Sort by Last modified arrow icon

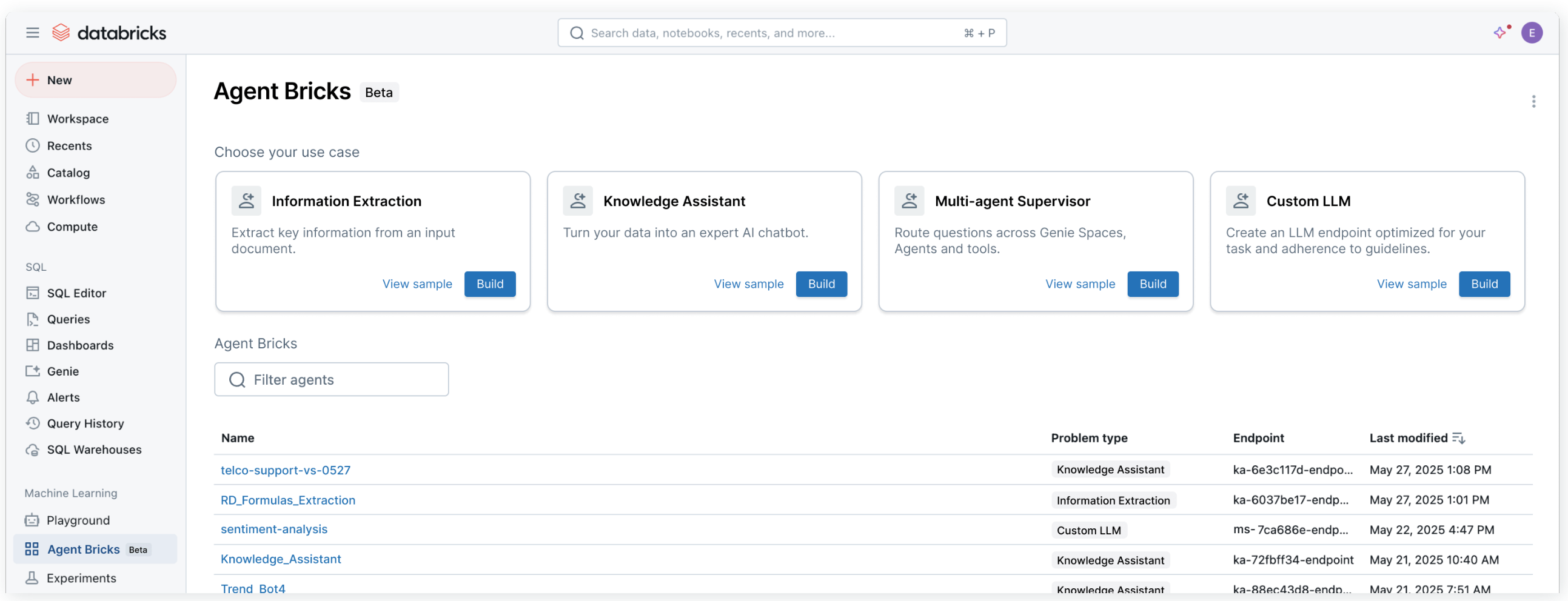1459,438
